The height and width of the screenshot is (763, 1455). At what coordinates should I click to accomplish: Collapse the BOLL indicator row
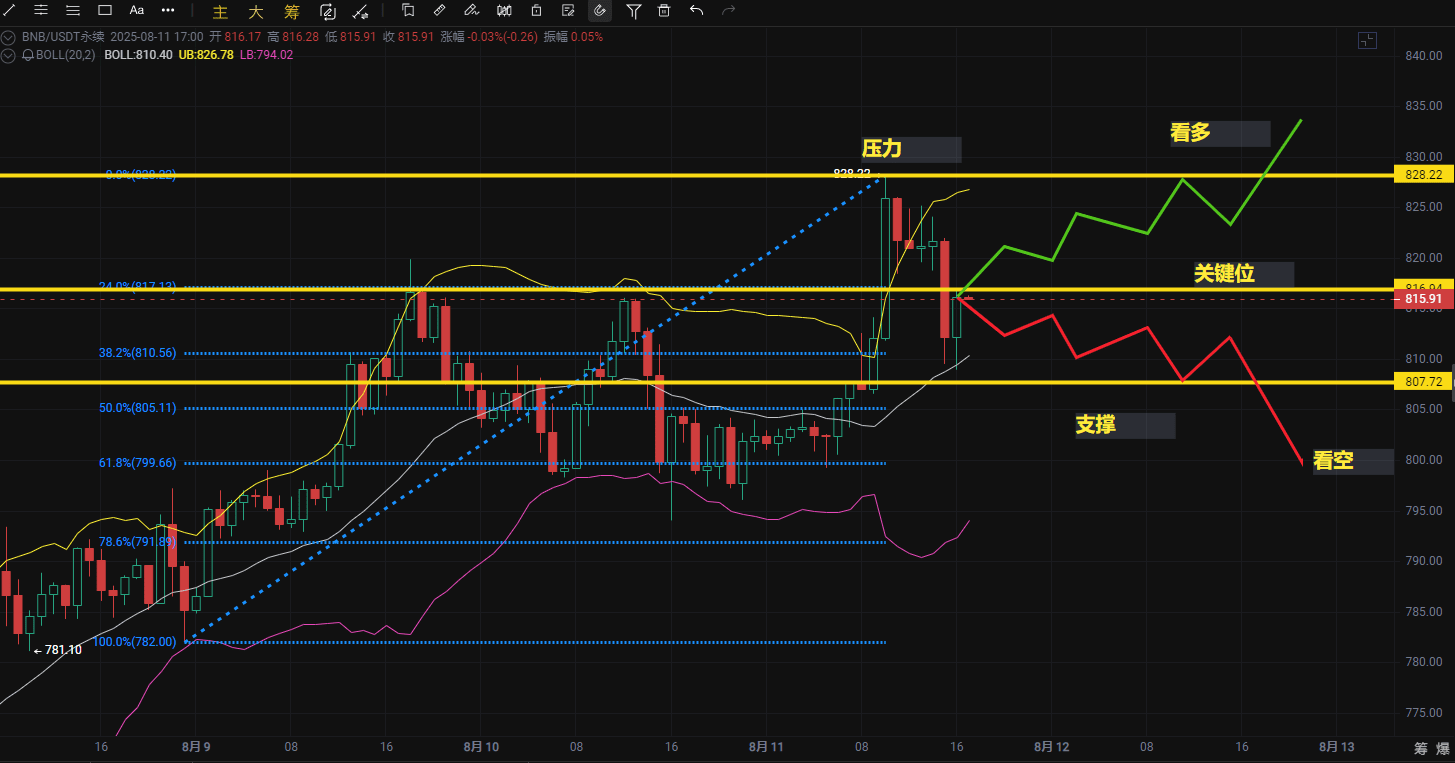tap(9, 55)
